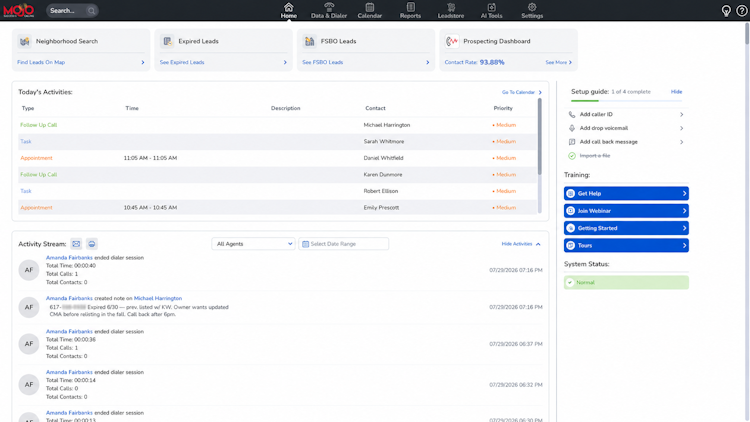
Task: Select the Follow Up Call for Michael Harrington
Action: 277,125
